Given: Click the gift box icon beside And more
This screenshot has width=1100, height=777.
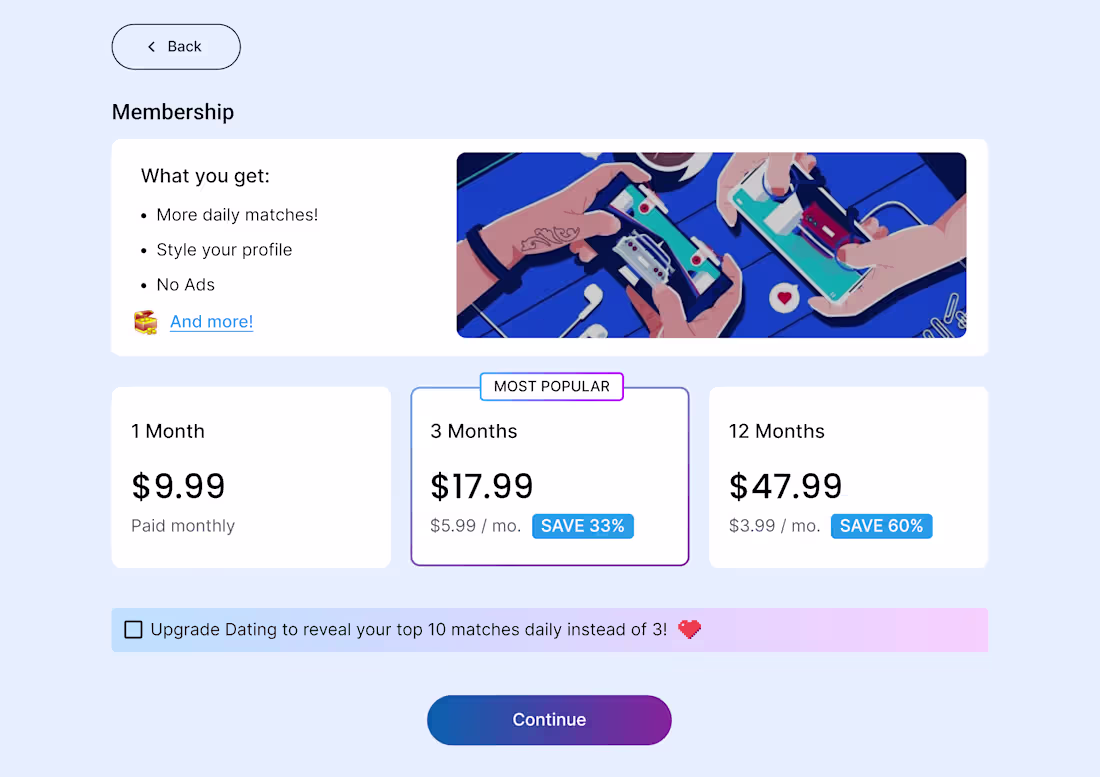Looking at the screenshot, I should point(145,322).
